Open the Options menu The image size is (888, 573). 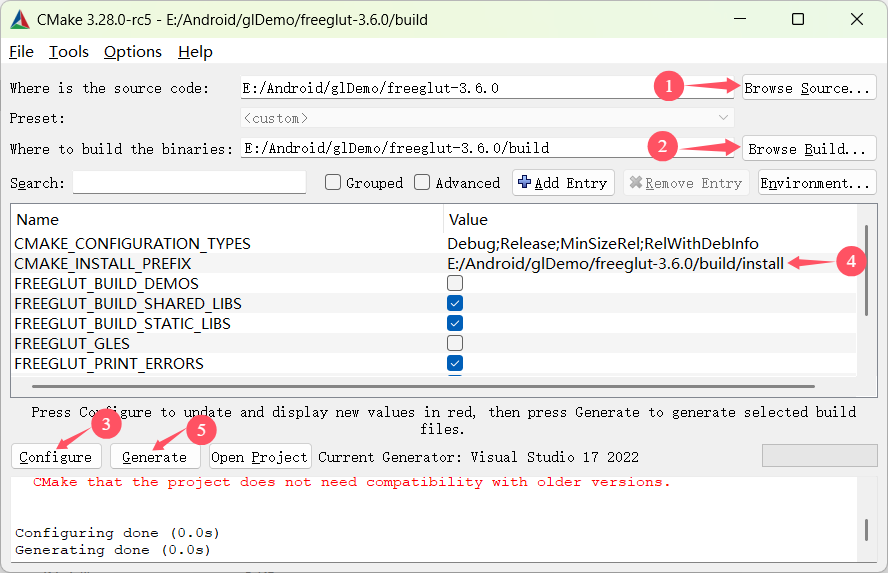click(x=132, y=52)
